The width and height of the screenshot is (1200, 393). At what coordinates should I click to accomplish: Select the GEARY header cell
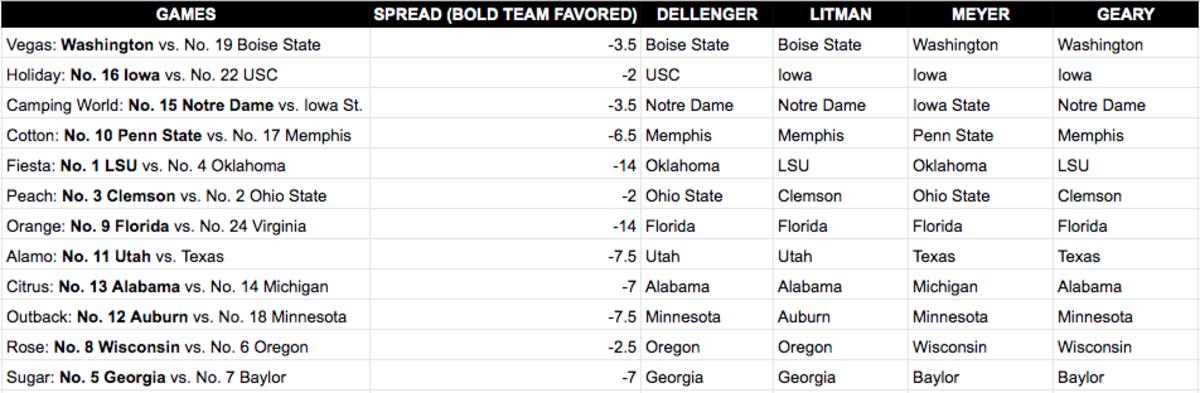(x=1126, y=14)
